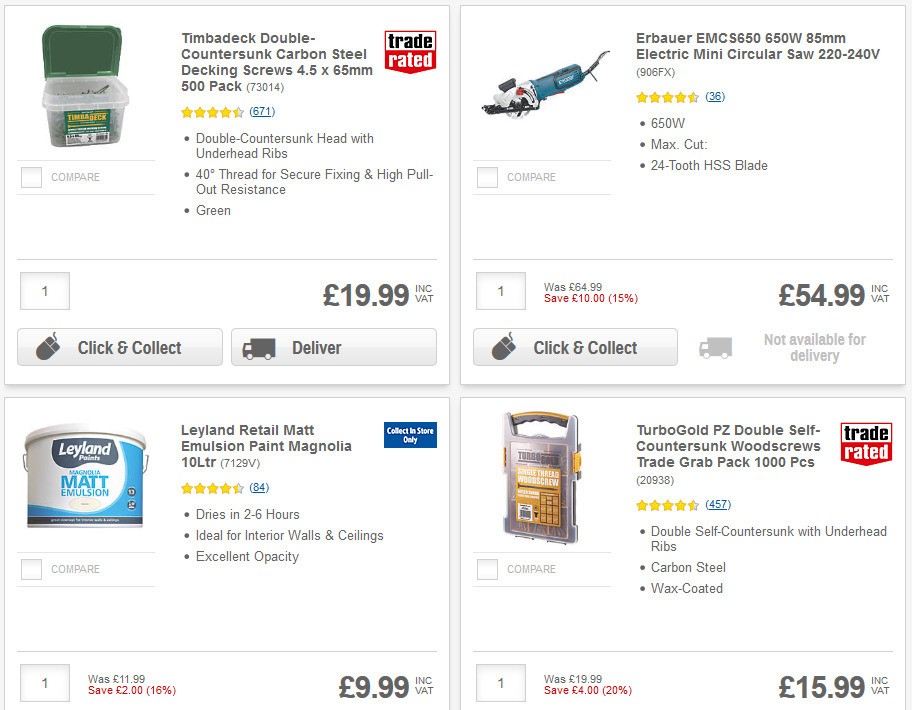Select the Collect In Store Only badge

(x=408, y=437)
